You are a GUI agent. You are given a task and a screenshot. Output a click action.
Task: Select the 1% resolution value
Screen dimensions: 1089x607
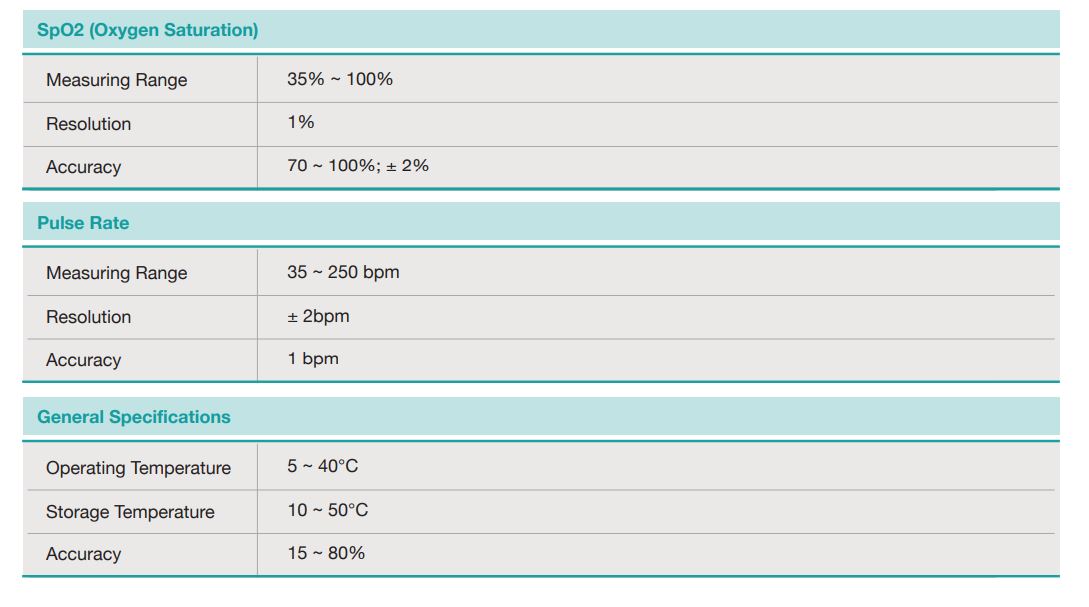(301, 122)
